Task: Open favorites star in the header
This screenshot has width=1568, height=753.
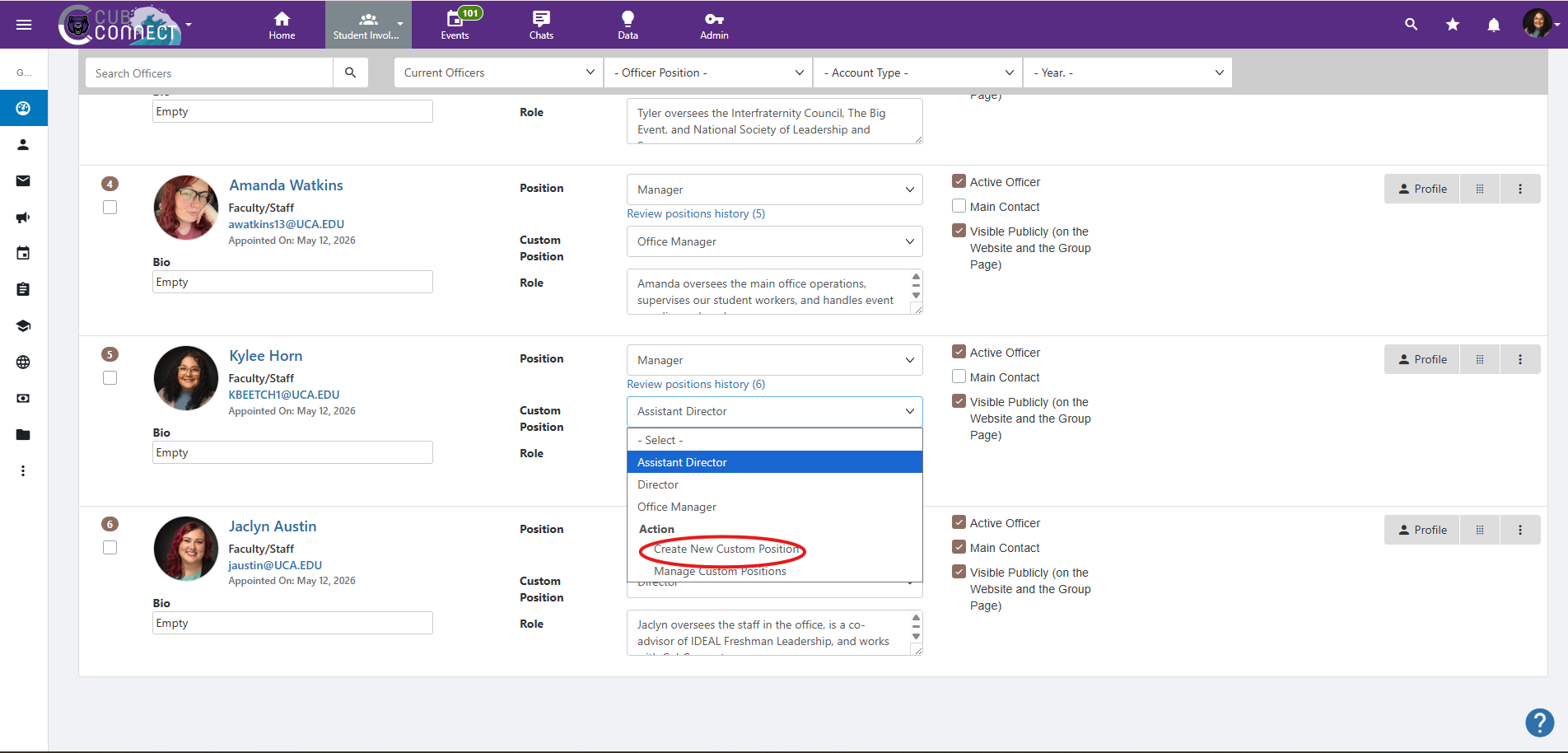Action: (1453, 25)
